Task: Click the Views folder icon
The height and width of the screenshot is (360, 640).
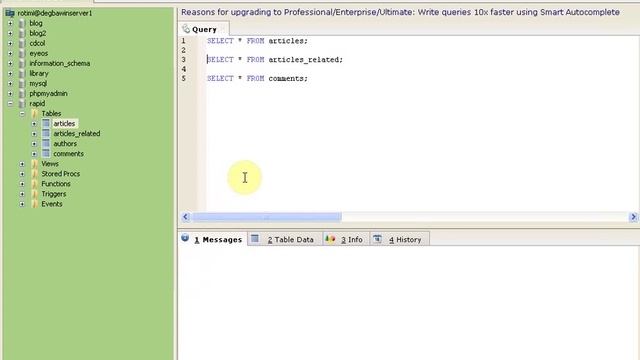Action: pyautogui.click(x=35, y=164)
